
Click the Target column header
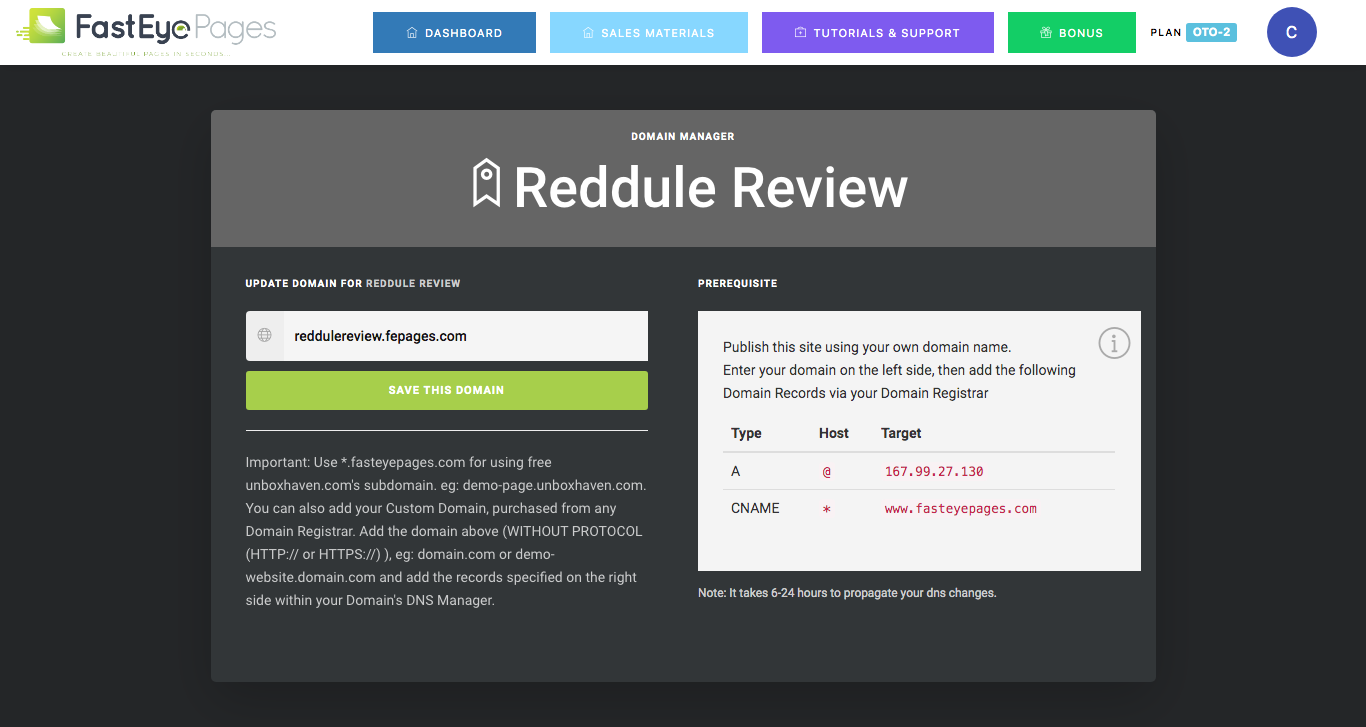click(x=901, y=433)
